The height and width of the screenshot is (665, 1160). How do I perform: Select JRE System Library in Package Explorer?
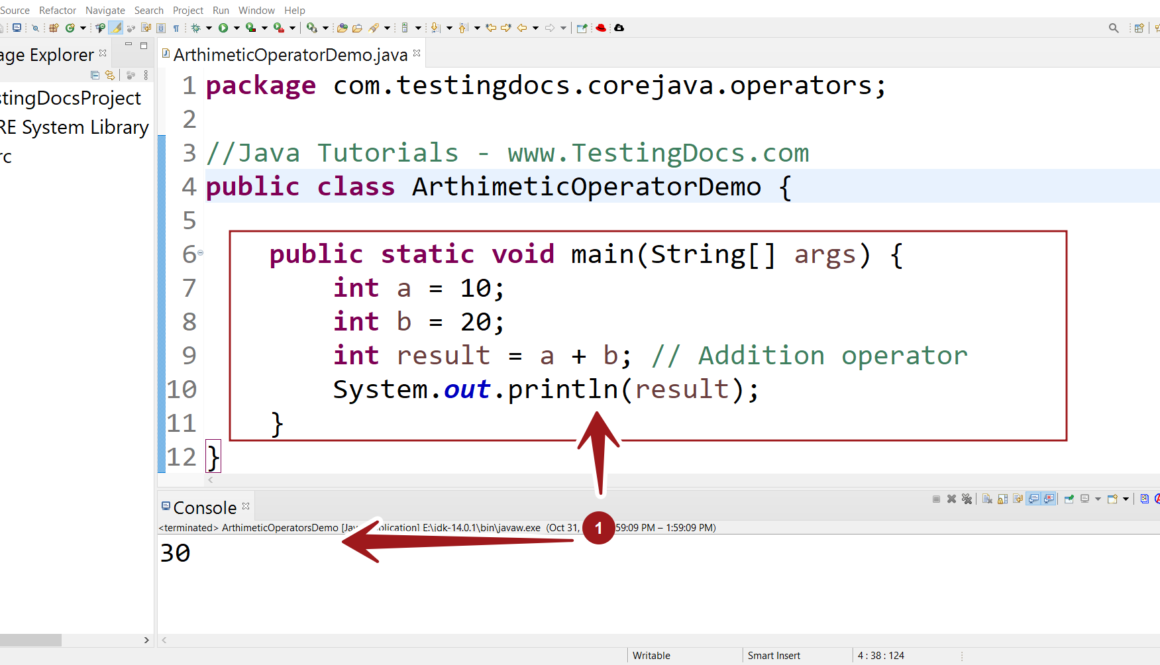point(75,127)
